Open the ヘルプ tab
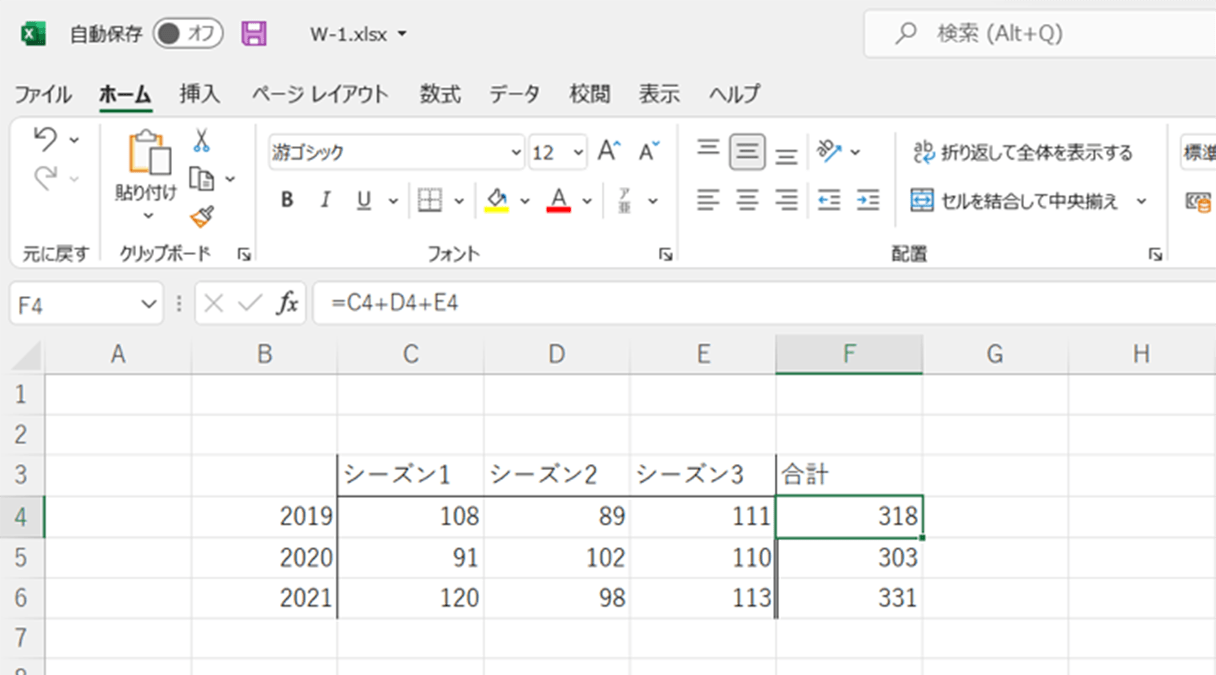The height and width of the screenshot is (675, 1216). pyautogui.click(x=734, y=95)
